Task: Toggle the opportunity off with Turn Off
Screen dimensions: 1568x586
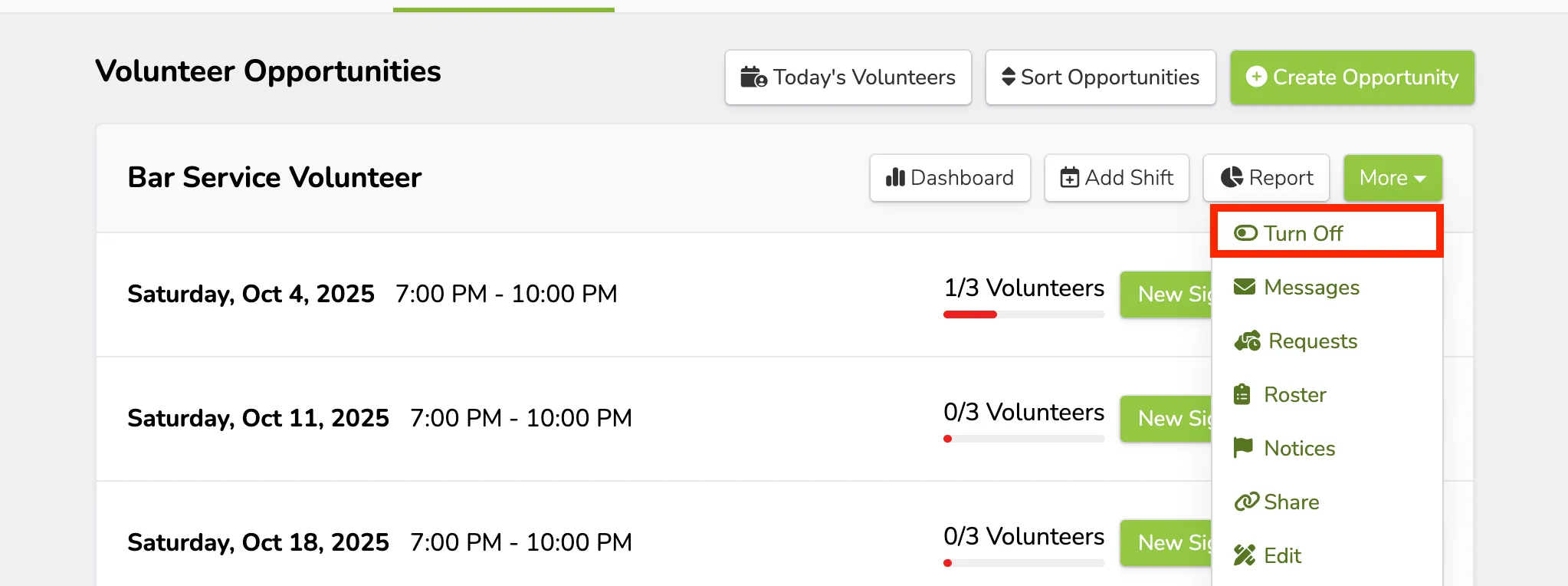Action: pyautogui.click(x=1327, y=232)
